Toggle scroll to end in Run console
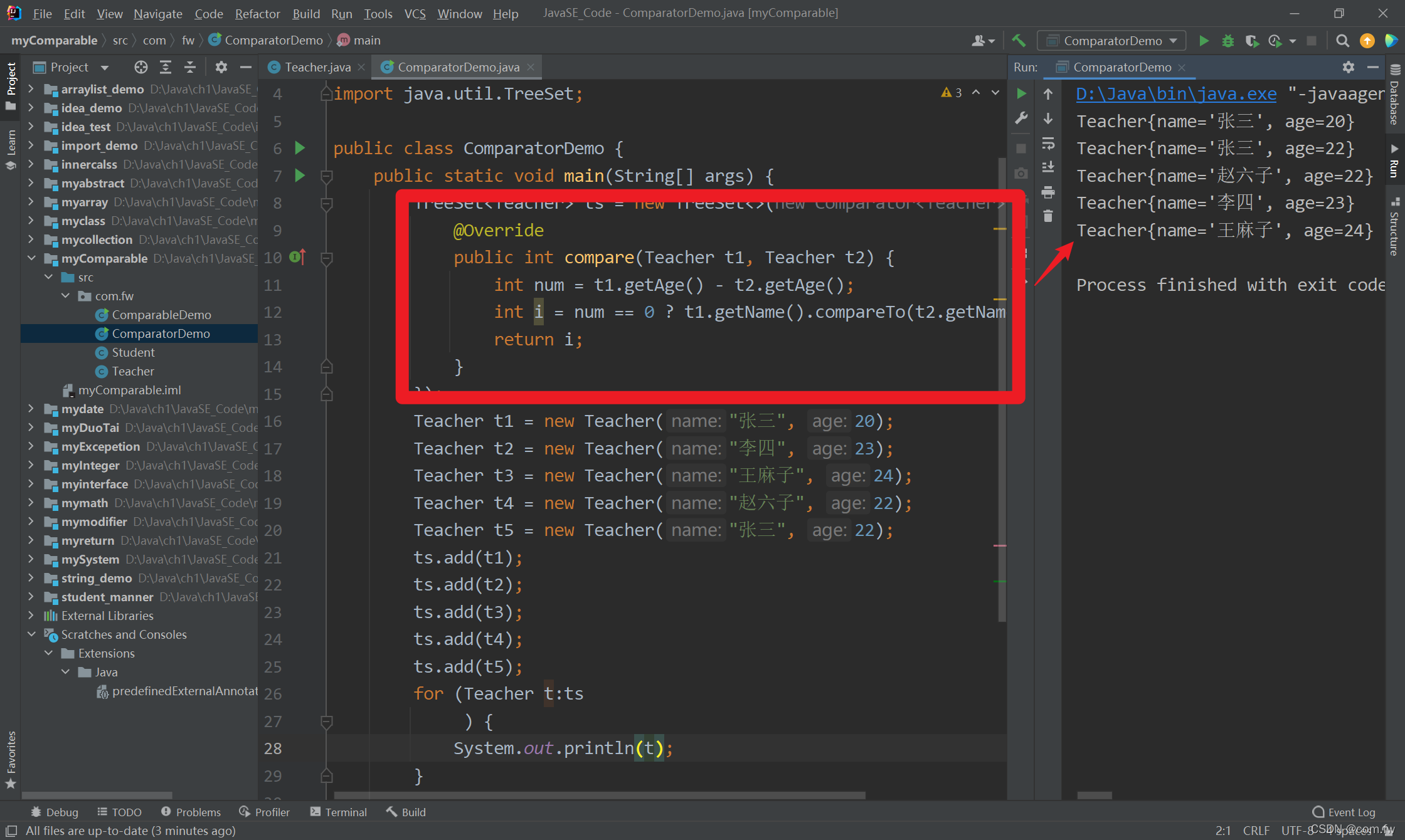Image resolution: width=1405 pixels, height=840 pixels. 1048,167
